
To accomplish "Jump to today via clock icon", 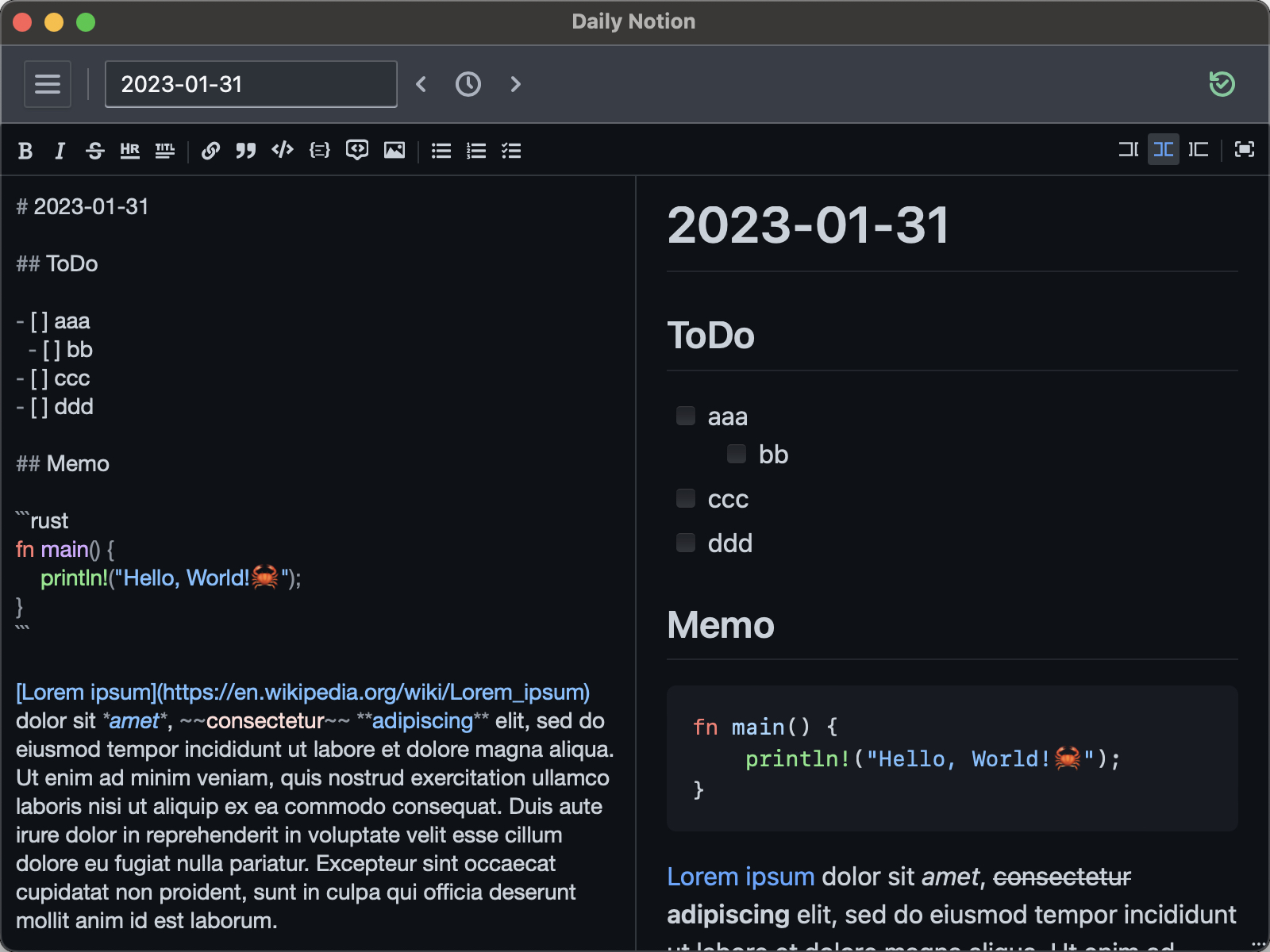I will 468,84.
